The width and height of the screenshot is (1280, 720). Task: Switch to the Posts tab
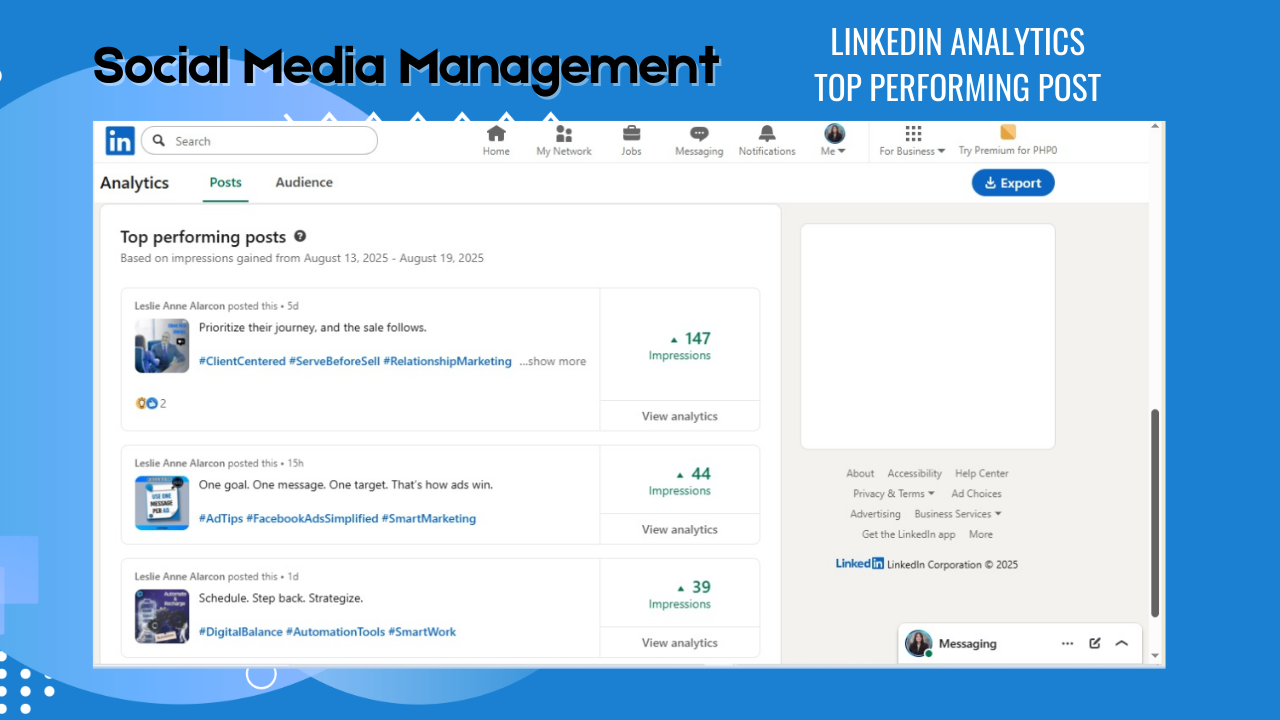tap(225, 183)
